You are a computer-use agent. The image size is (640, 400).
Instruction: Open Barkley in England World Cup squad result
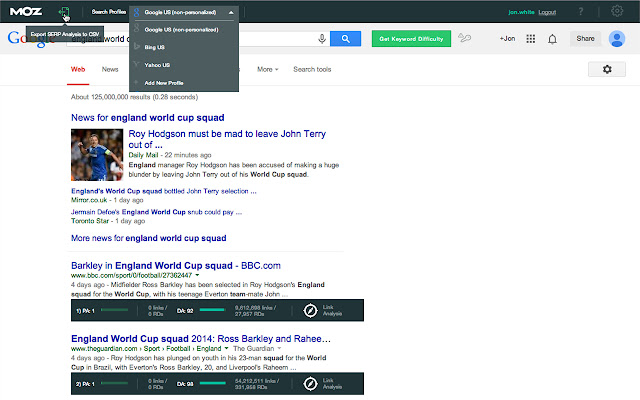tap(175, 265)
